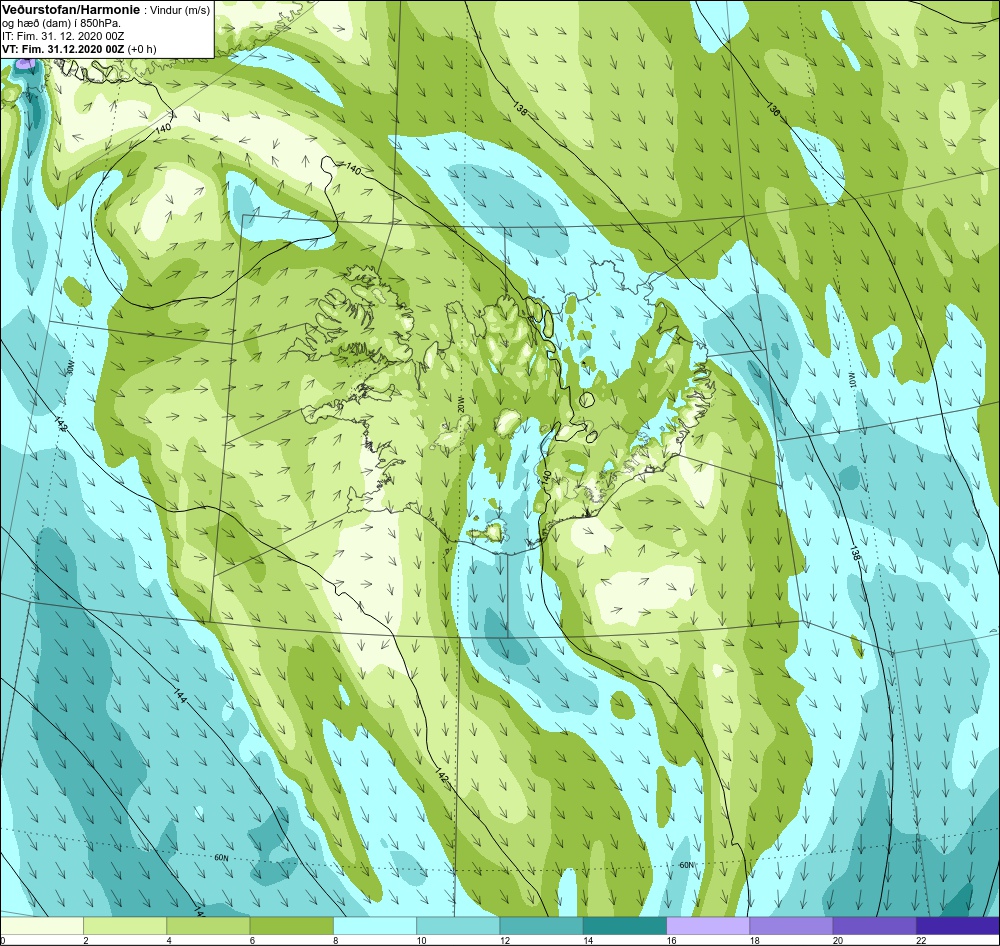The image size is (1000, 946).
Task: Click the Veðurstofan/Harmonie title text
Action: 69,10
